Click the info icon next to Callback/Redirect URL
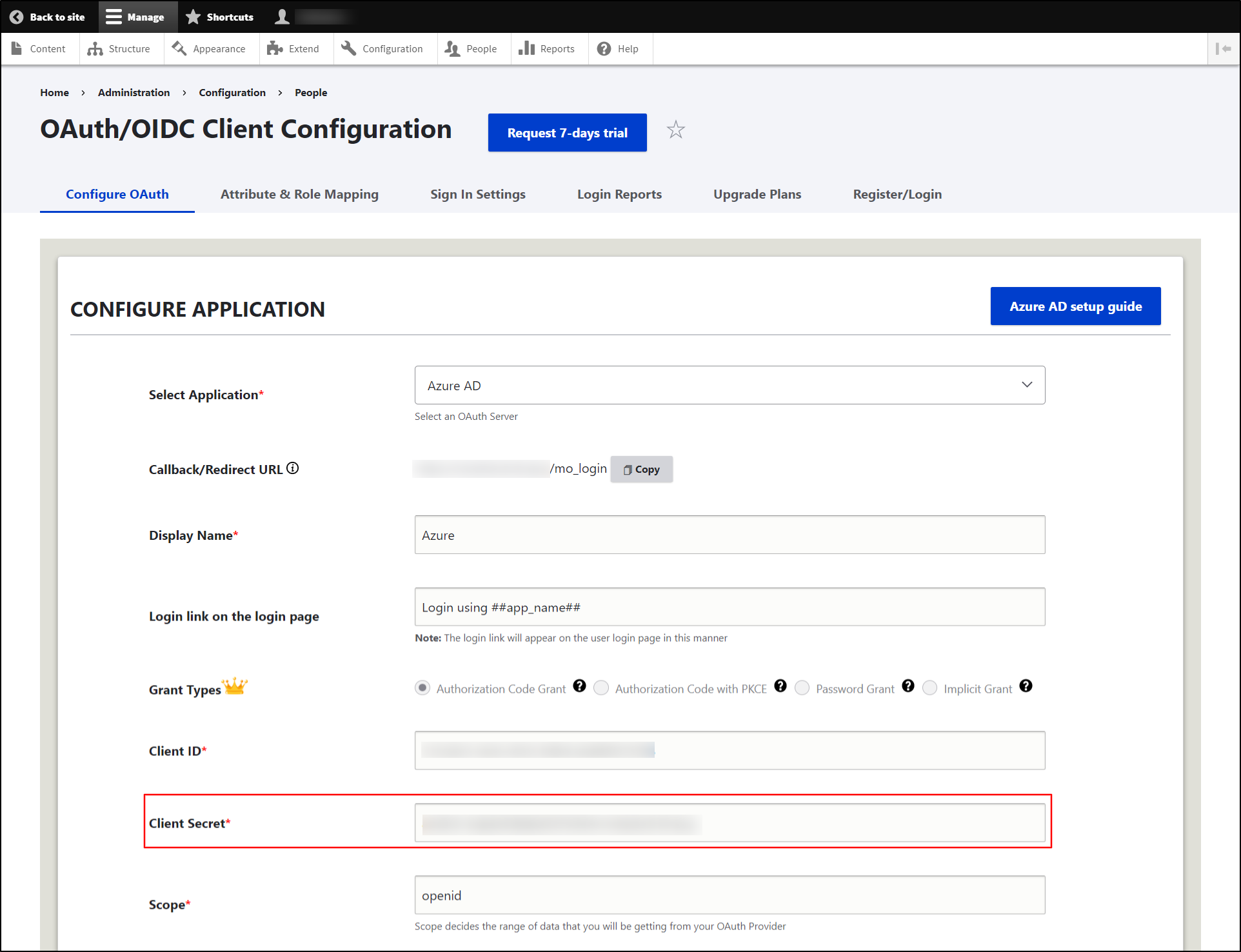Viewport: 1241px width, 952px height. (x=293, y=468)
